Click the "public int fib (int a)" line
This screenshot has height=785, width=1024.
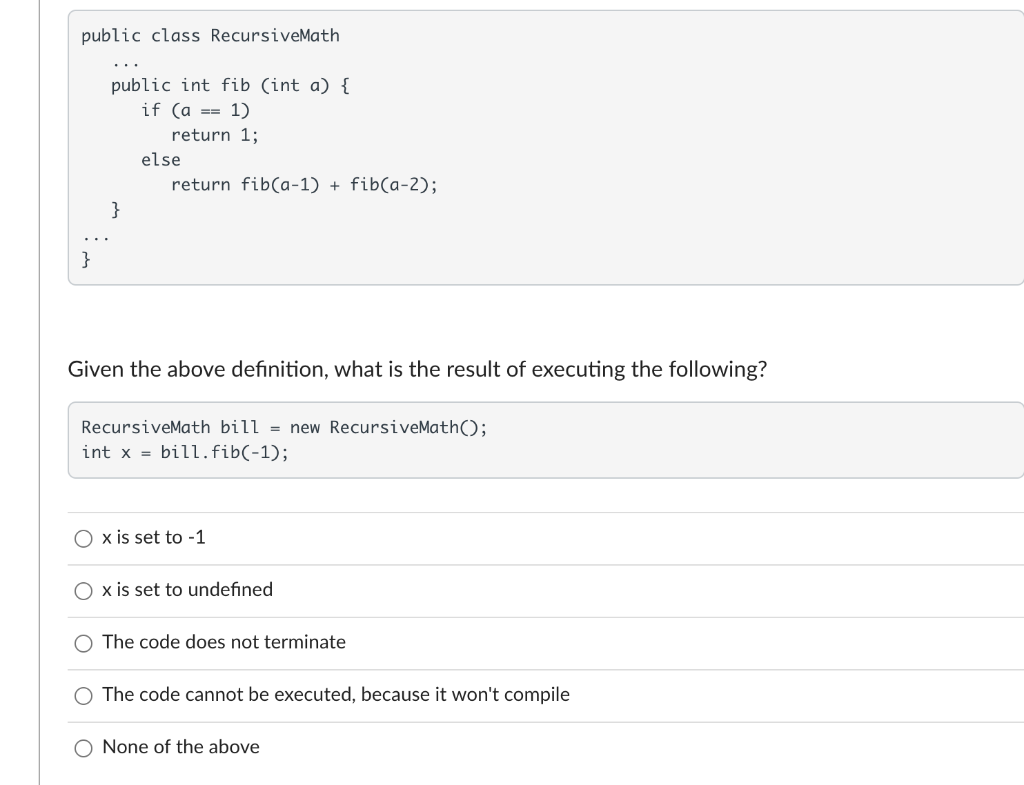(x=230, y=86)
